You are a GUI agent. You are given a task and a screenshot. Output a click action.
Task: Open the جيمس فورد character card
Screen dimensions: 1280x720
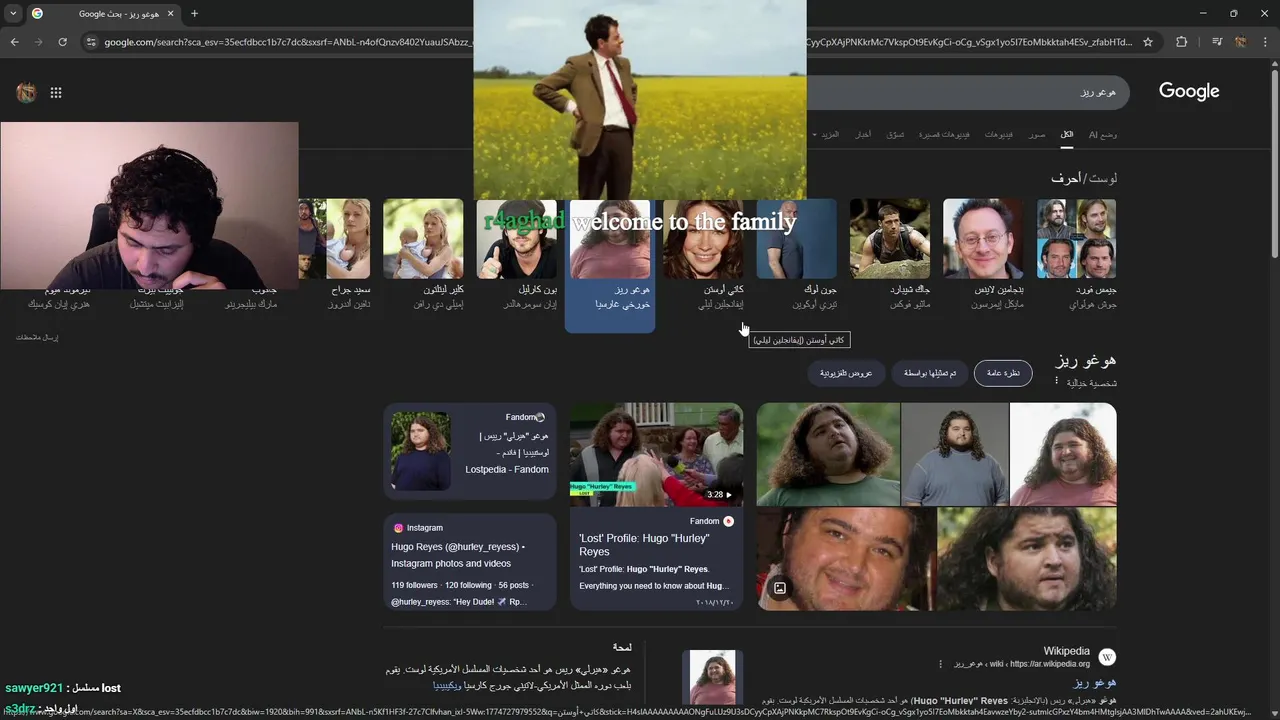pos(1077,255)
